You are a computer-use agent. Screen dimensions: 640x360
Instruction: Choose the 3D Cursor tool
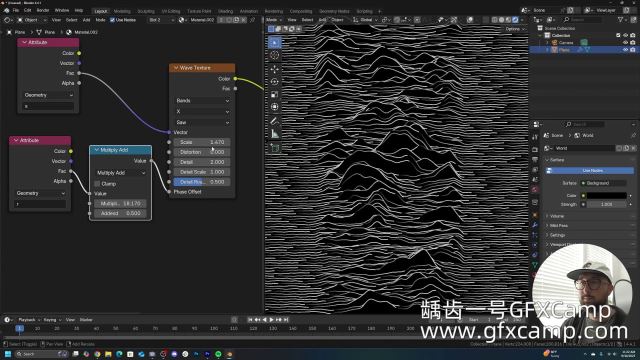coord(275,56)
